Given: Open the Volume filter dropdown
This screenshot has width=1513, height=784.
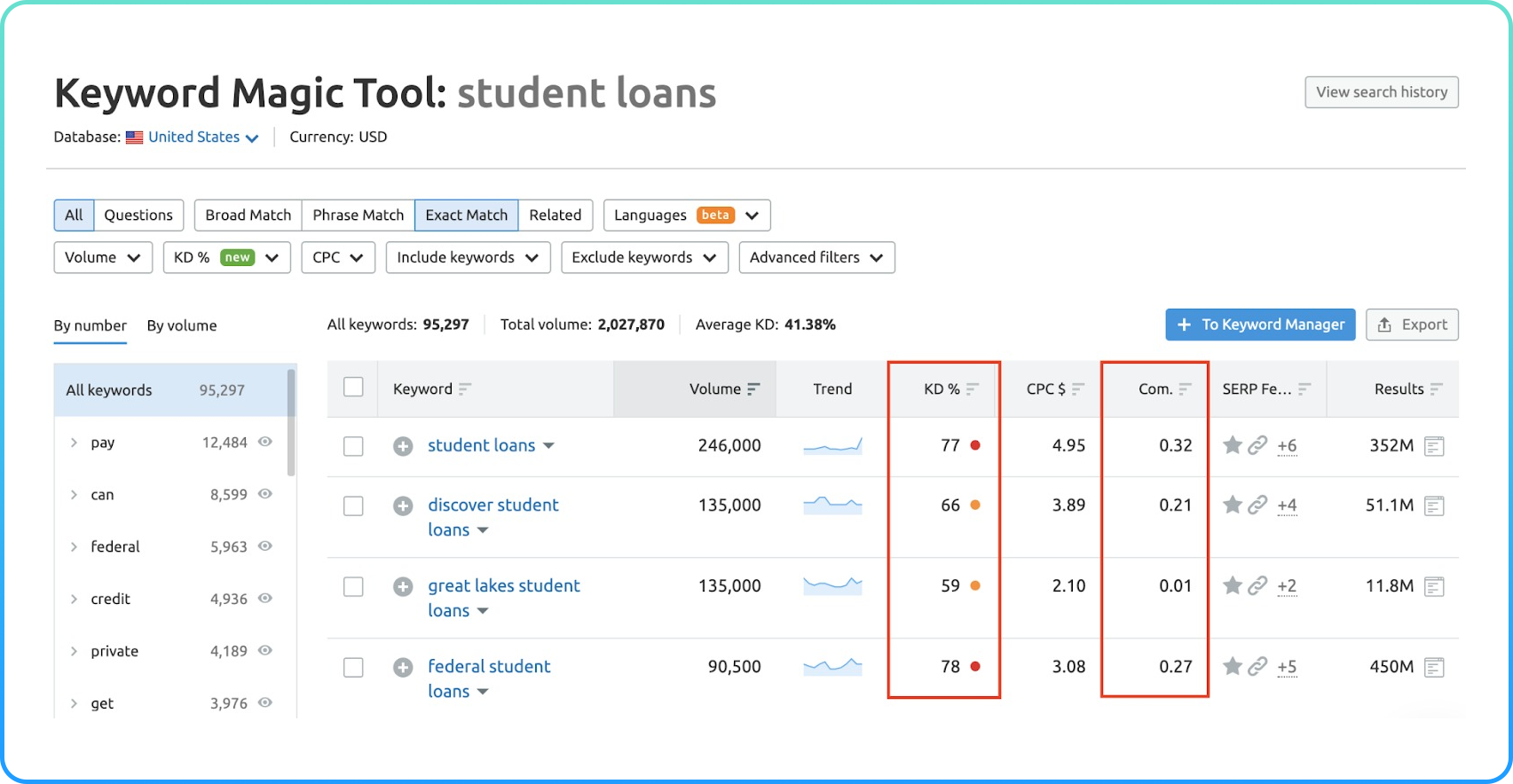Looking at the screenshot, I should pos(103,257).
